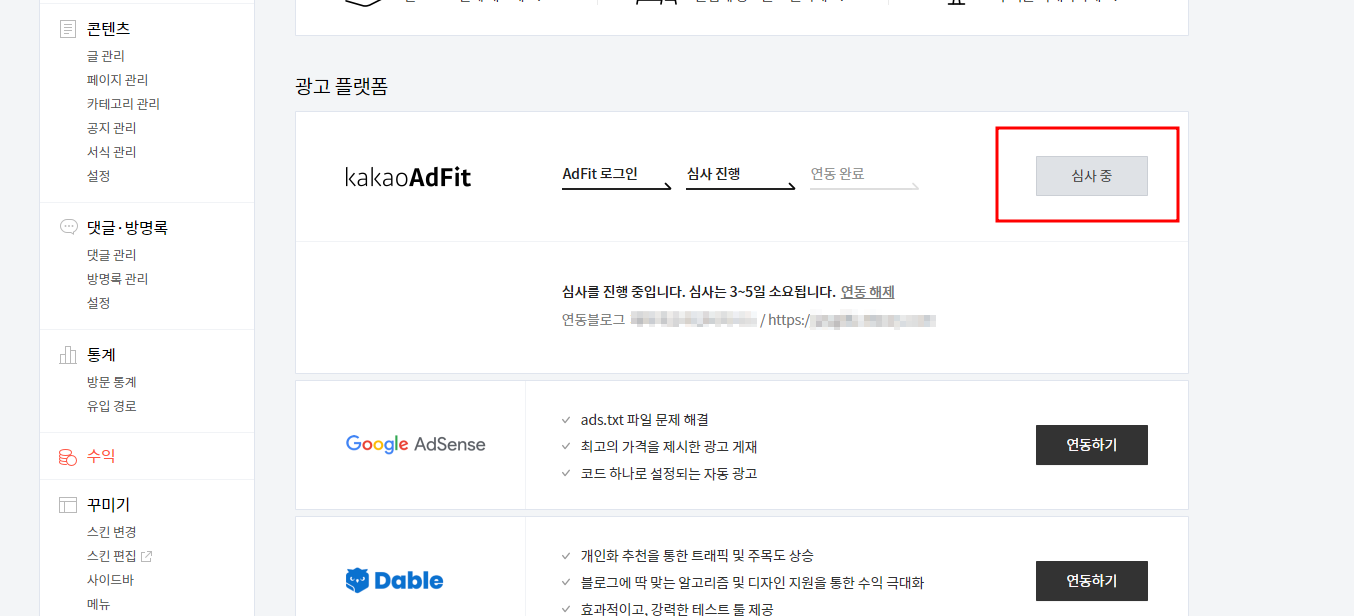
Task: Open 설정 under 콘텐츠 section
Action: pyautogui.click(x=99, y=176)
